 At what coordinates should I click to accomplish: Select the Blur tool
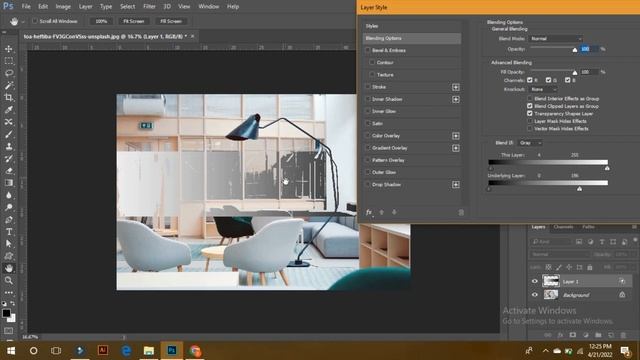click(9, 195)
